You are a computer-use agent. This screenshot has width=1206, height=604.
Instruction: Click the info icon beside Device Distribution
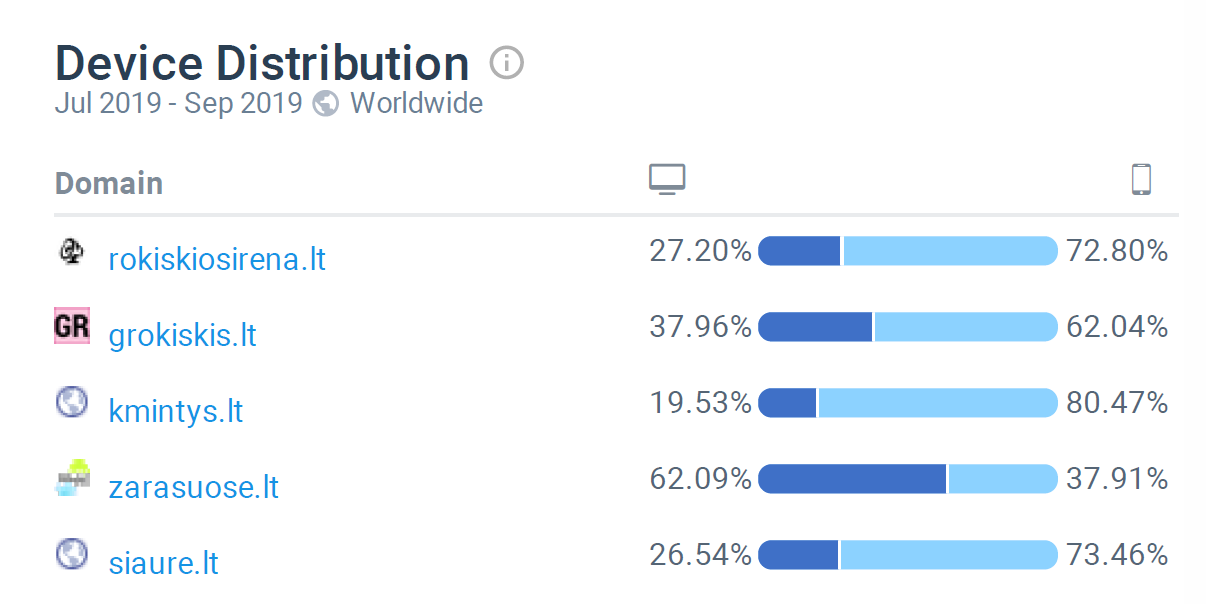click(x=507, y=64)
